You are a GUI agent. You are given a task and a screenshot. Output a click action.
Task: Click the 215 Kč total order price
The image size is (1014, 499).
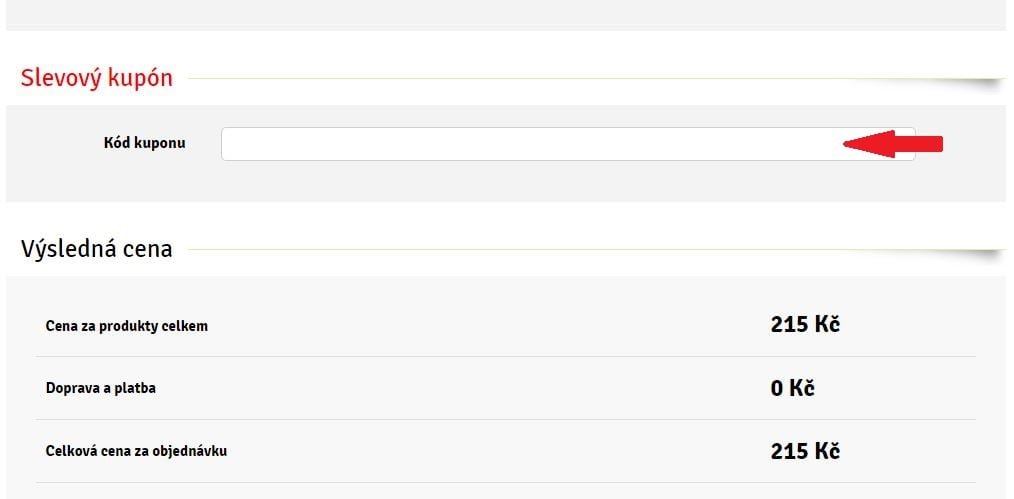coord(805,451)
